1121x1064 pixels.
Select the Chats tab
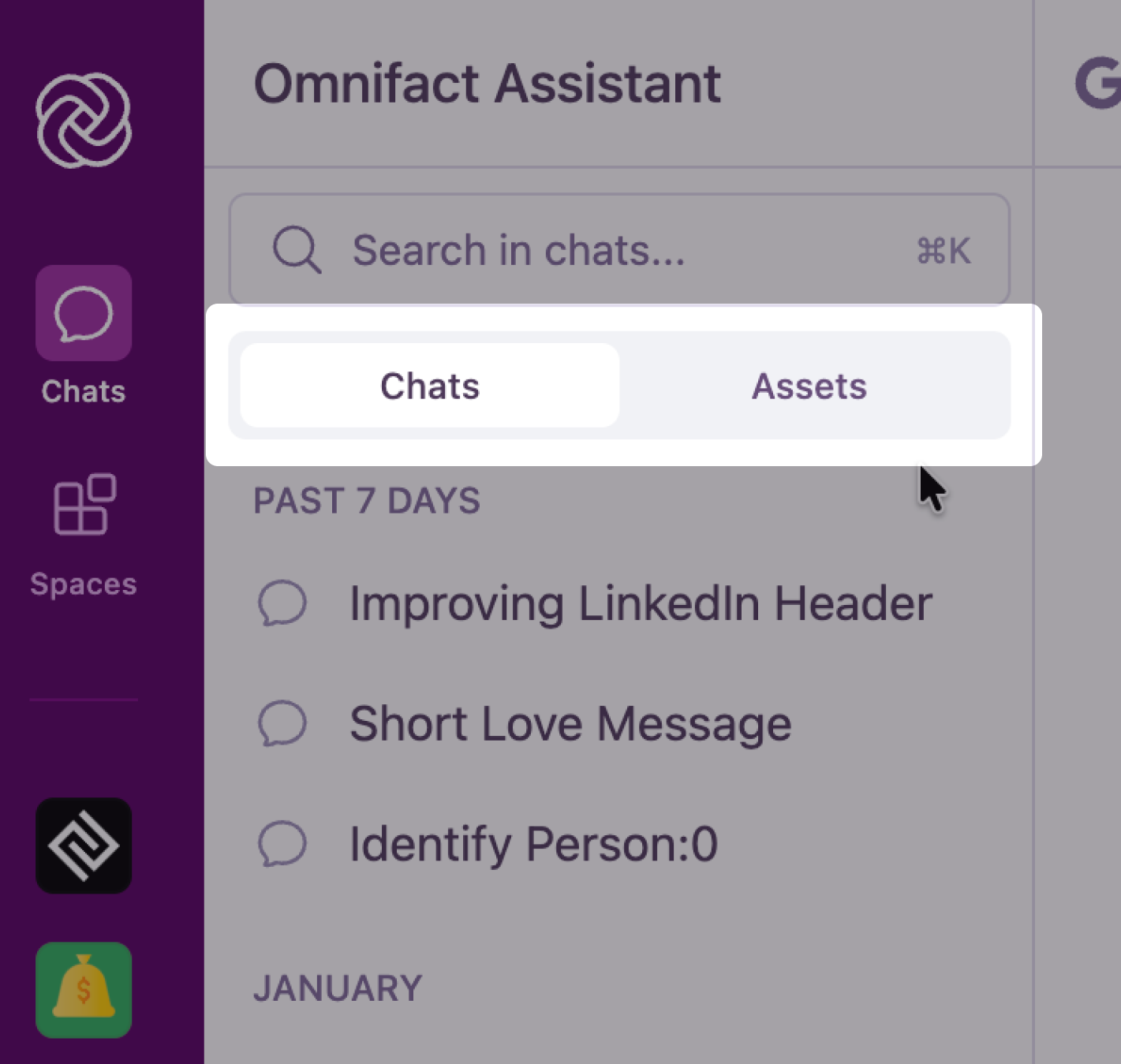(429, 386)
